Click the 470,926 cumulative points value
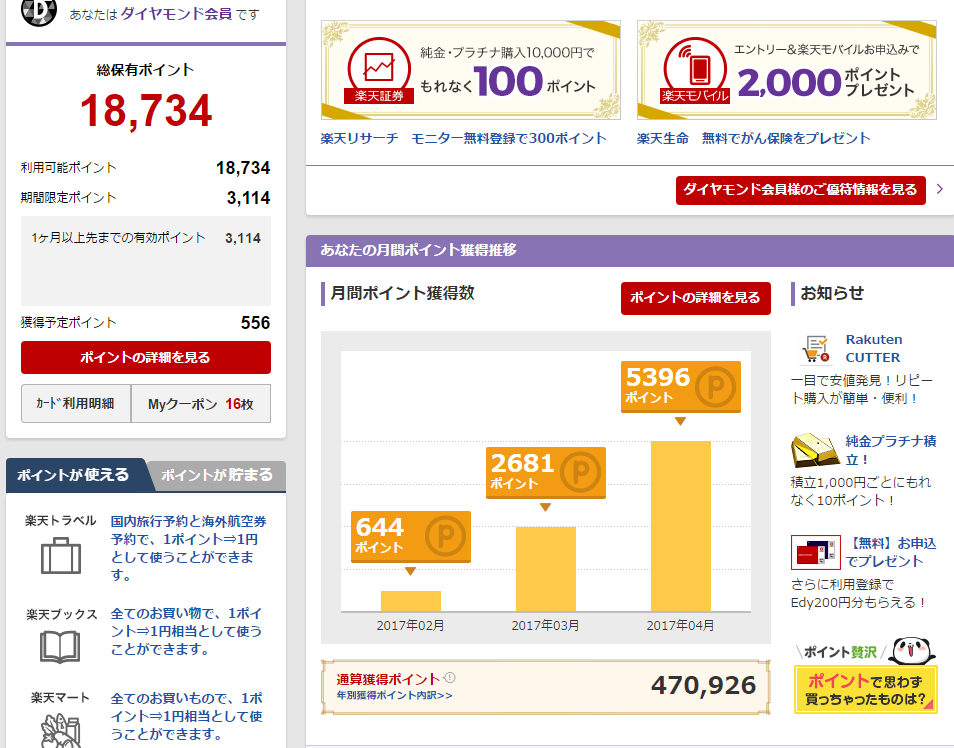The image size is (954, 748). (703, 685)
